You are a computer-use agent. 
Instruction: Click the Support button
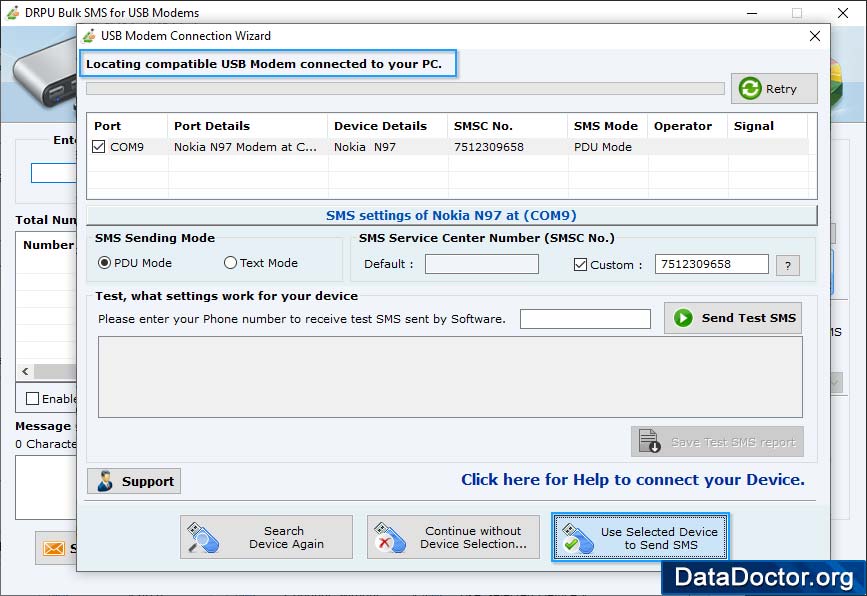[134, 481]
